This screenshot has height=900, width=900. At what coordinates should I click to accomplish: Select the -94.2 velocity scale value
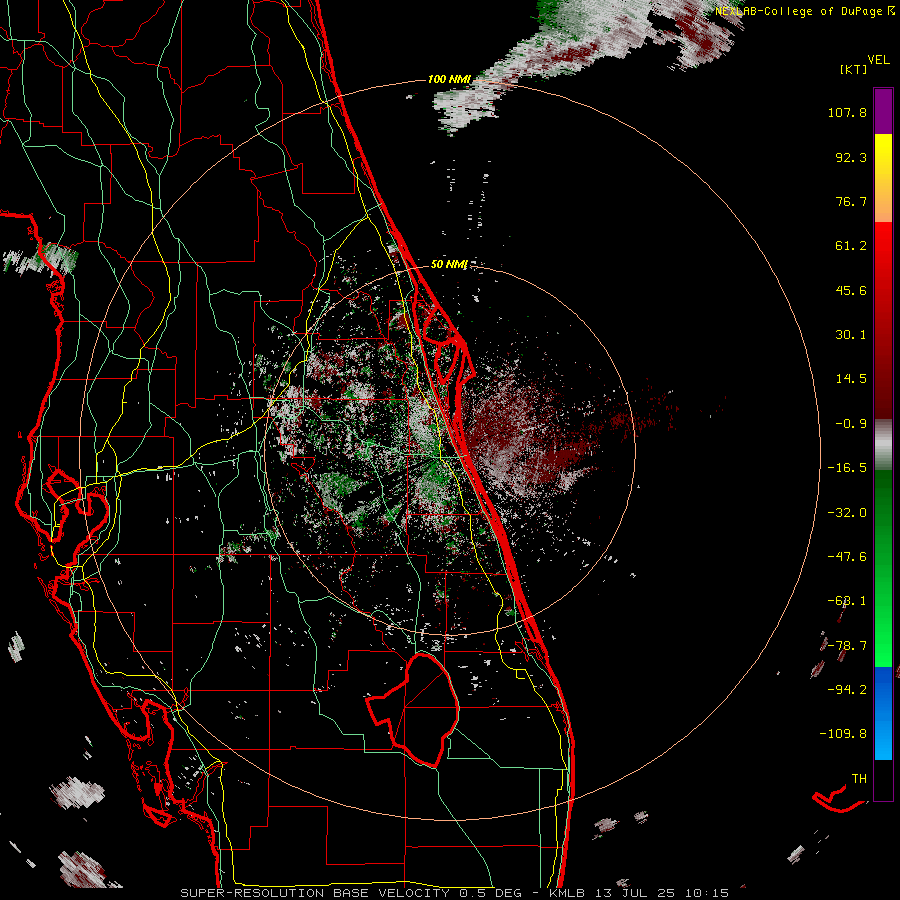pos(847,690)
